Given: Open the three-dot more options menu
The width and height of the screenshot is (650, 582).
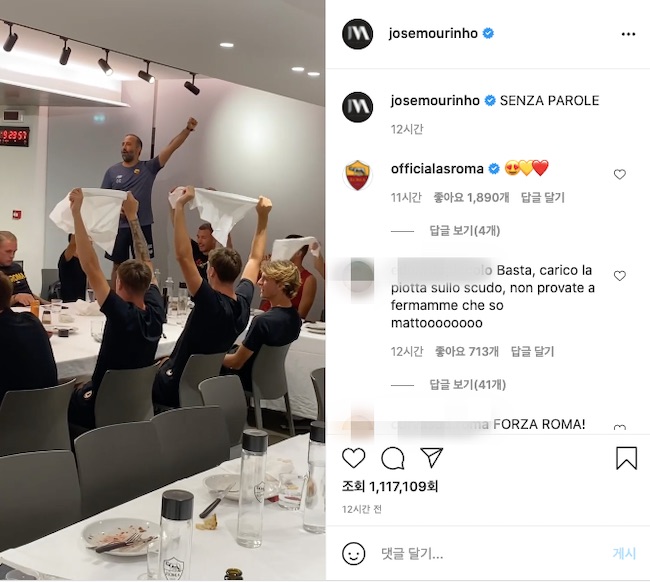Looking at the screenshot, I should pyautogui.click(x=628, y=34).
